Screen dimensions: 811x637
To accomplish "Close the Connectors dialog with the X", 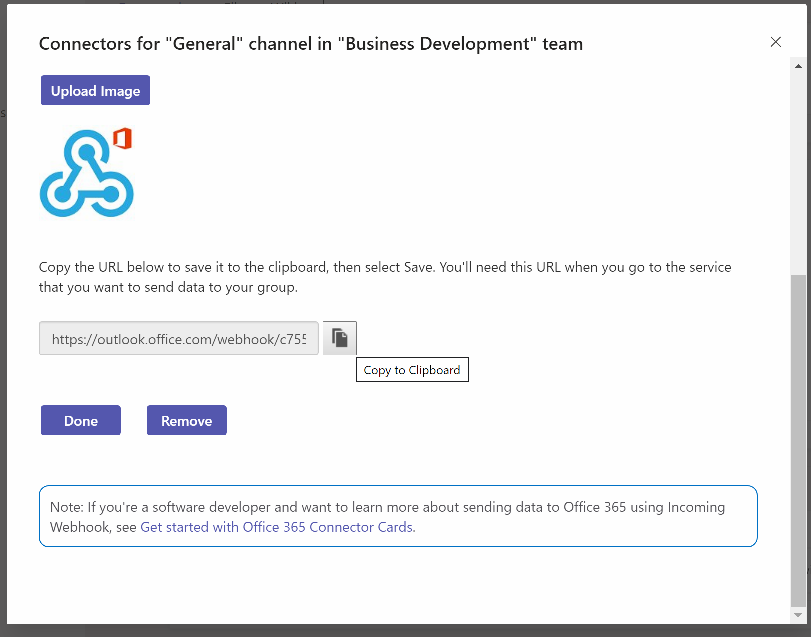I will (775, 42).
